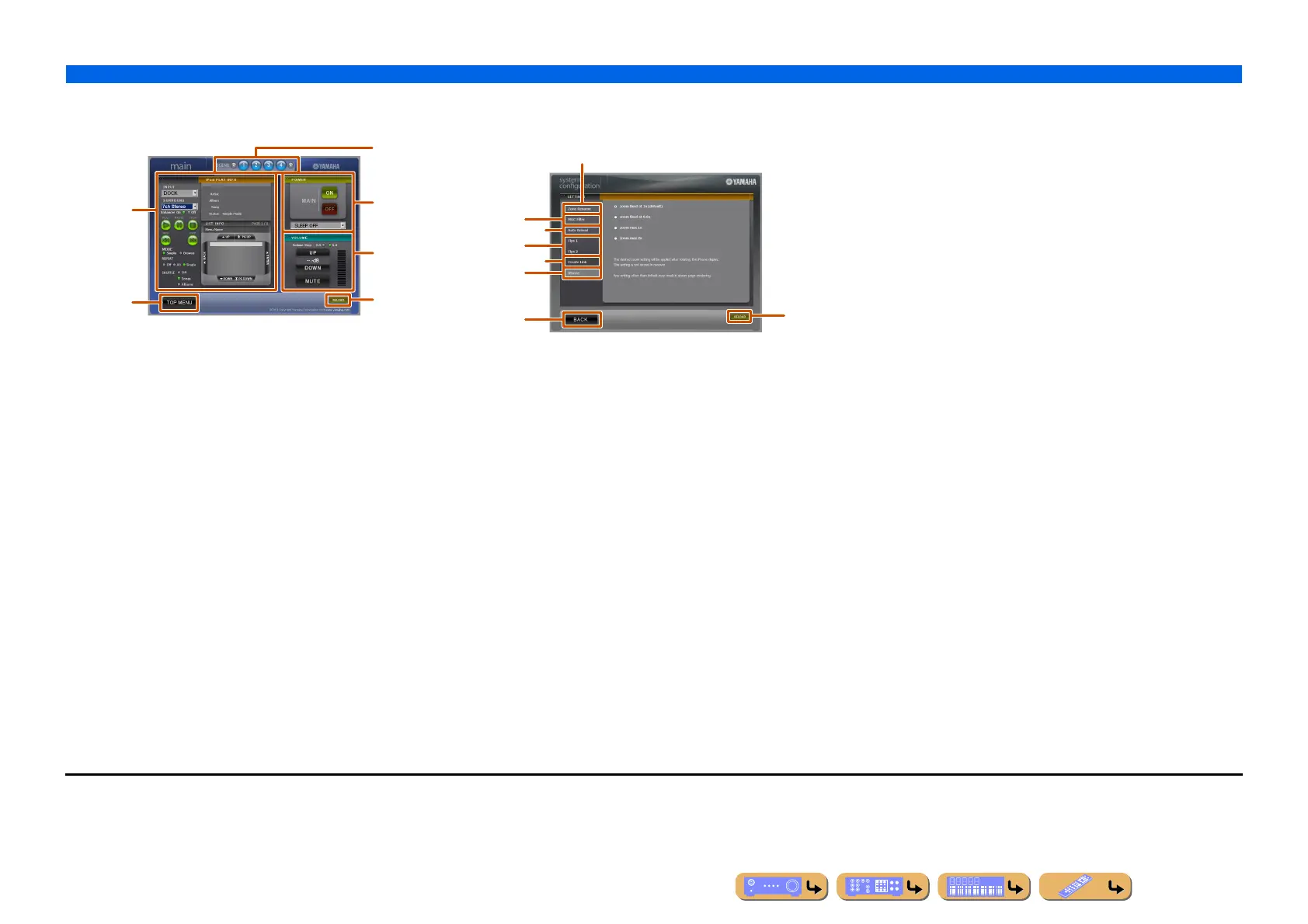1308x924 pixels.
Task: Open the SLEEP OFF dropdown
Action: click(x=318, y=225)
